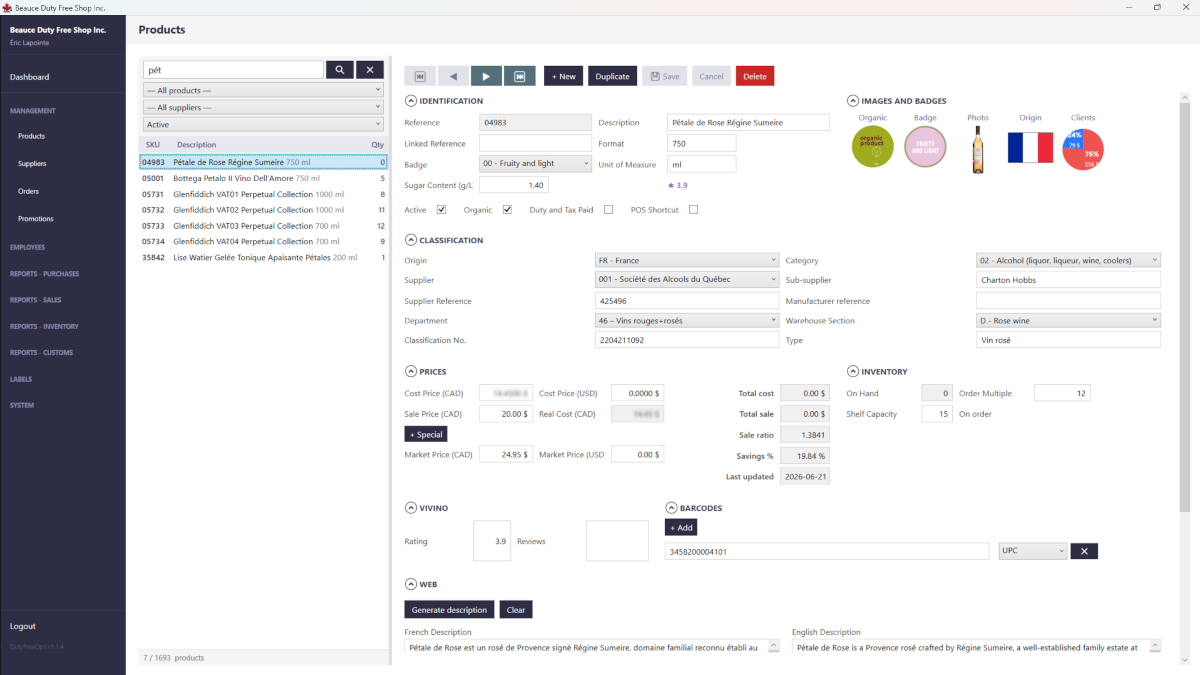1200x675 pixels.
Task: Click the Sale Price (CAD) field
Action: 506,414
